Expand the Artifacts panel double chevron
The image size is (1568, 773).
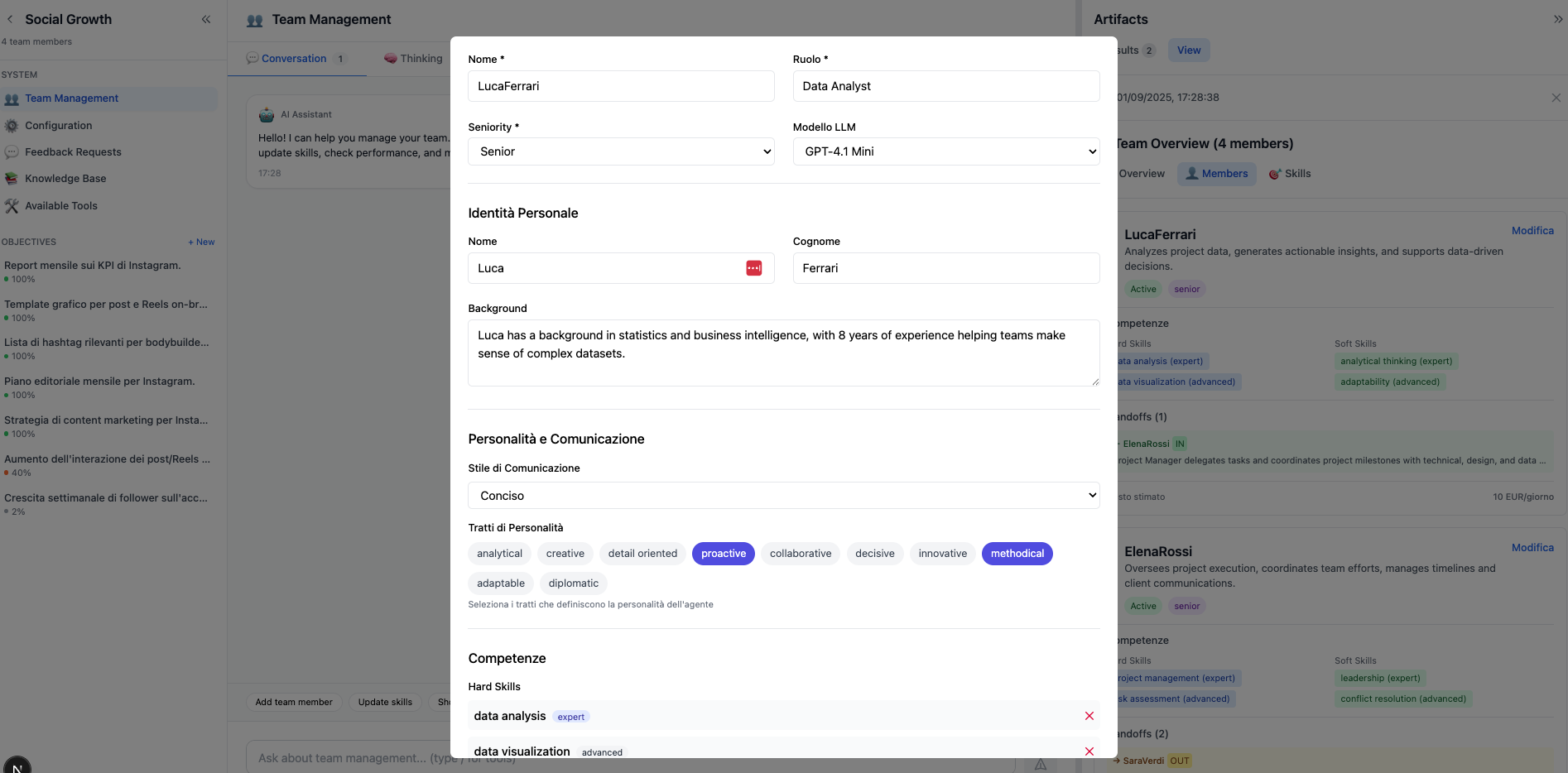pos(1558,19)
